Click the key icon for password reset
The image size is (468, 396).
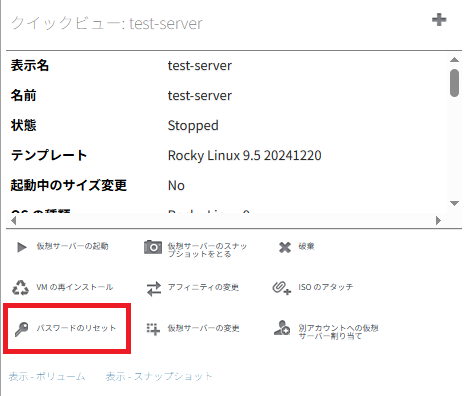(21, 329)
